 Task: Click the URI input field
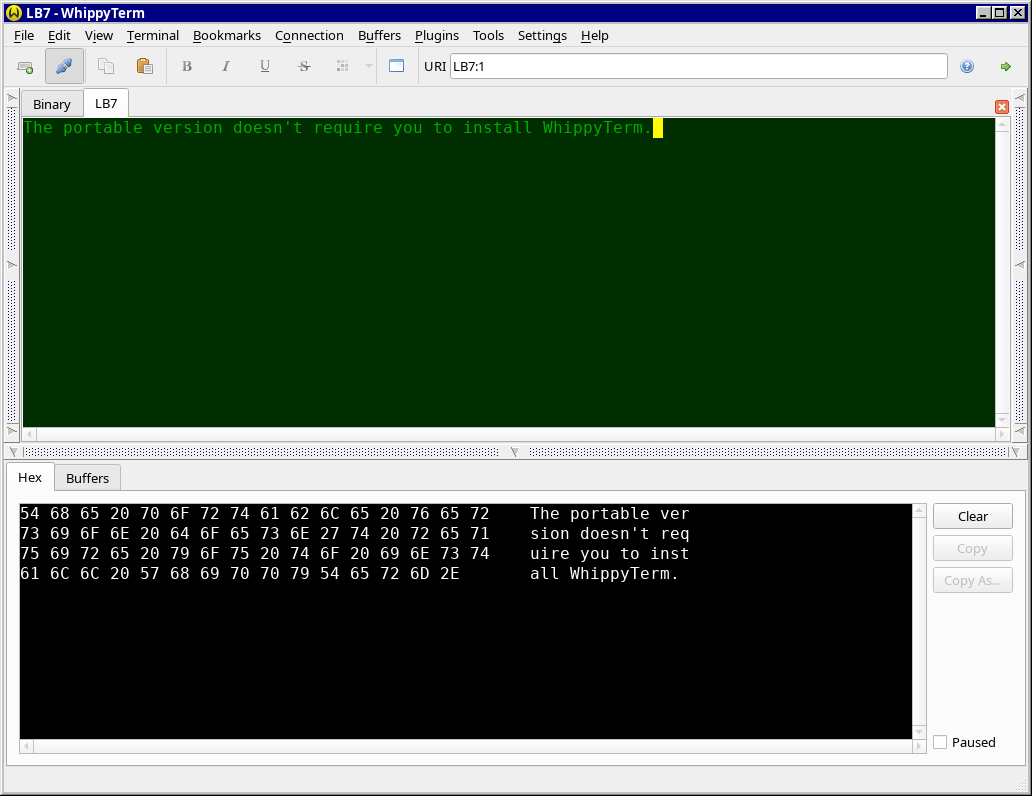[x=698, y=67]
